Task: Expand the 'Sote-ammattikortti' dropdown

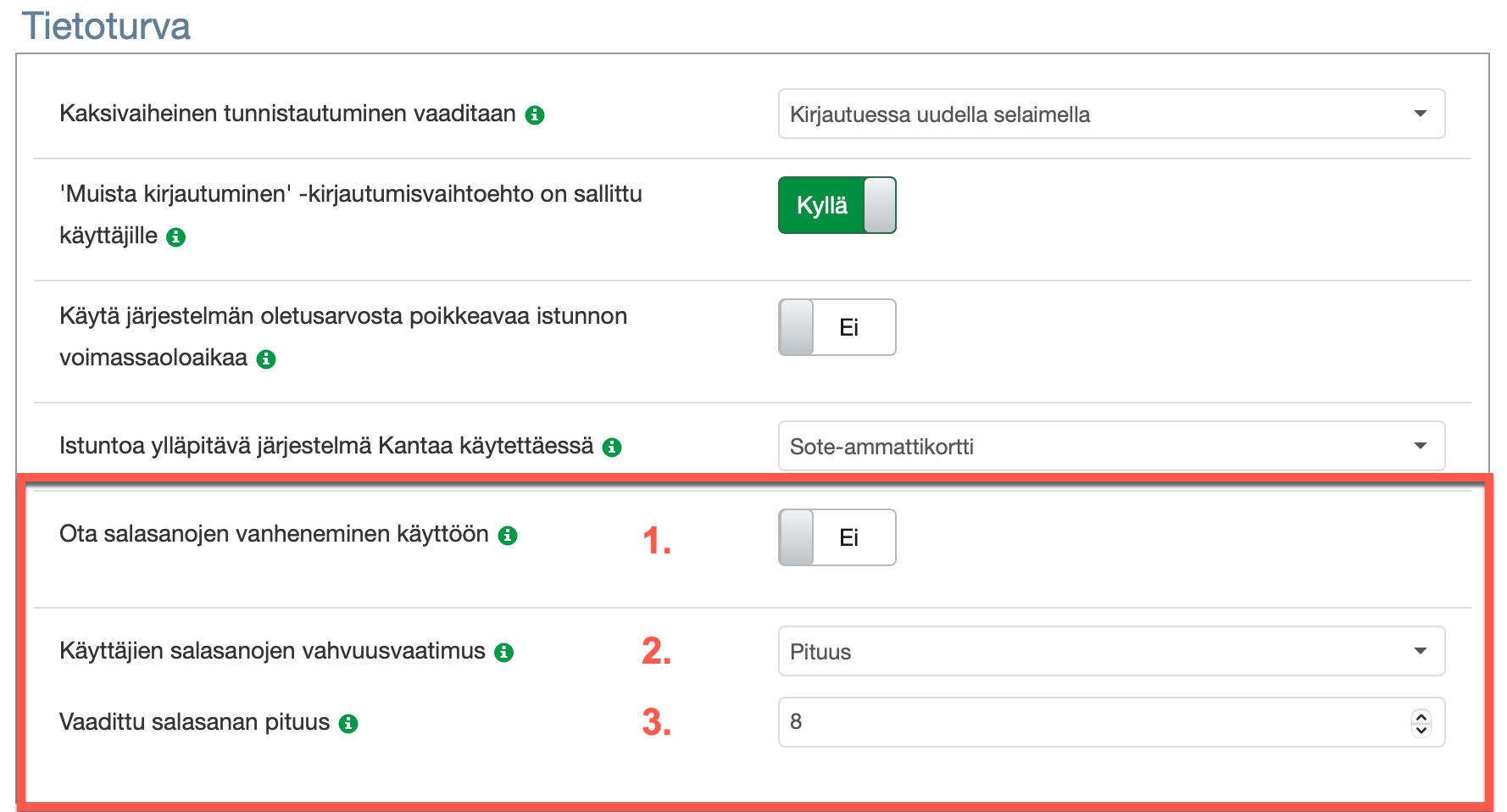Action: [x=1110, y=447]
